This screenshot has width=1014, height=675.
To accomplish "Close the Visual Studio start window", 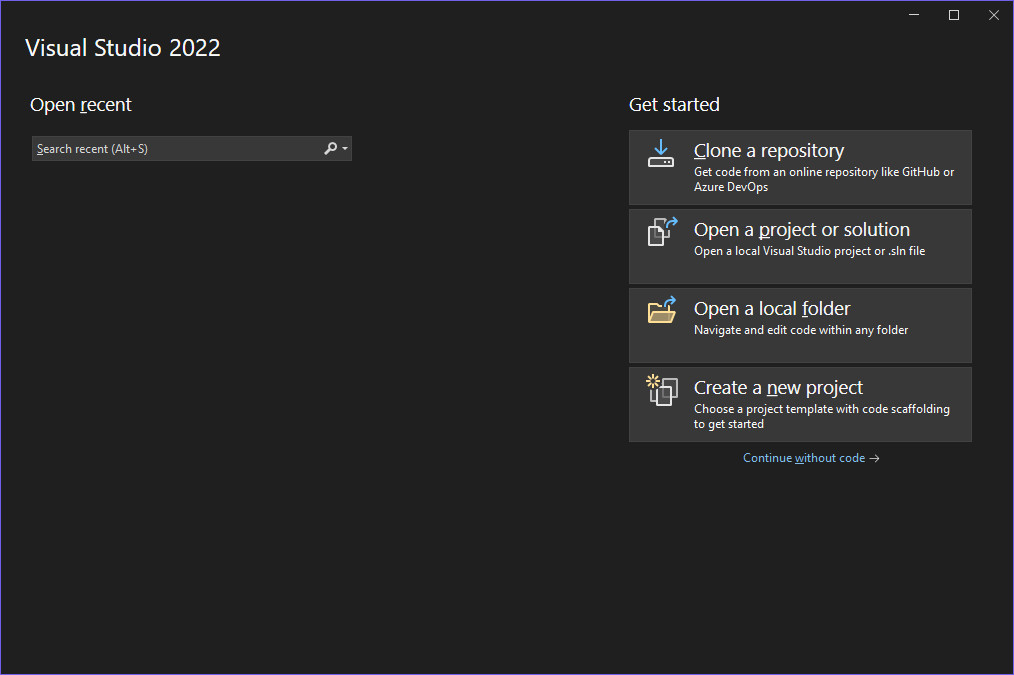I will [x=994, y=15].
